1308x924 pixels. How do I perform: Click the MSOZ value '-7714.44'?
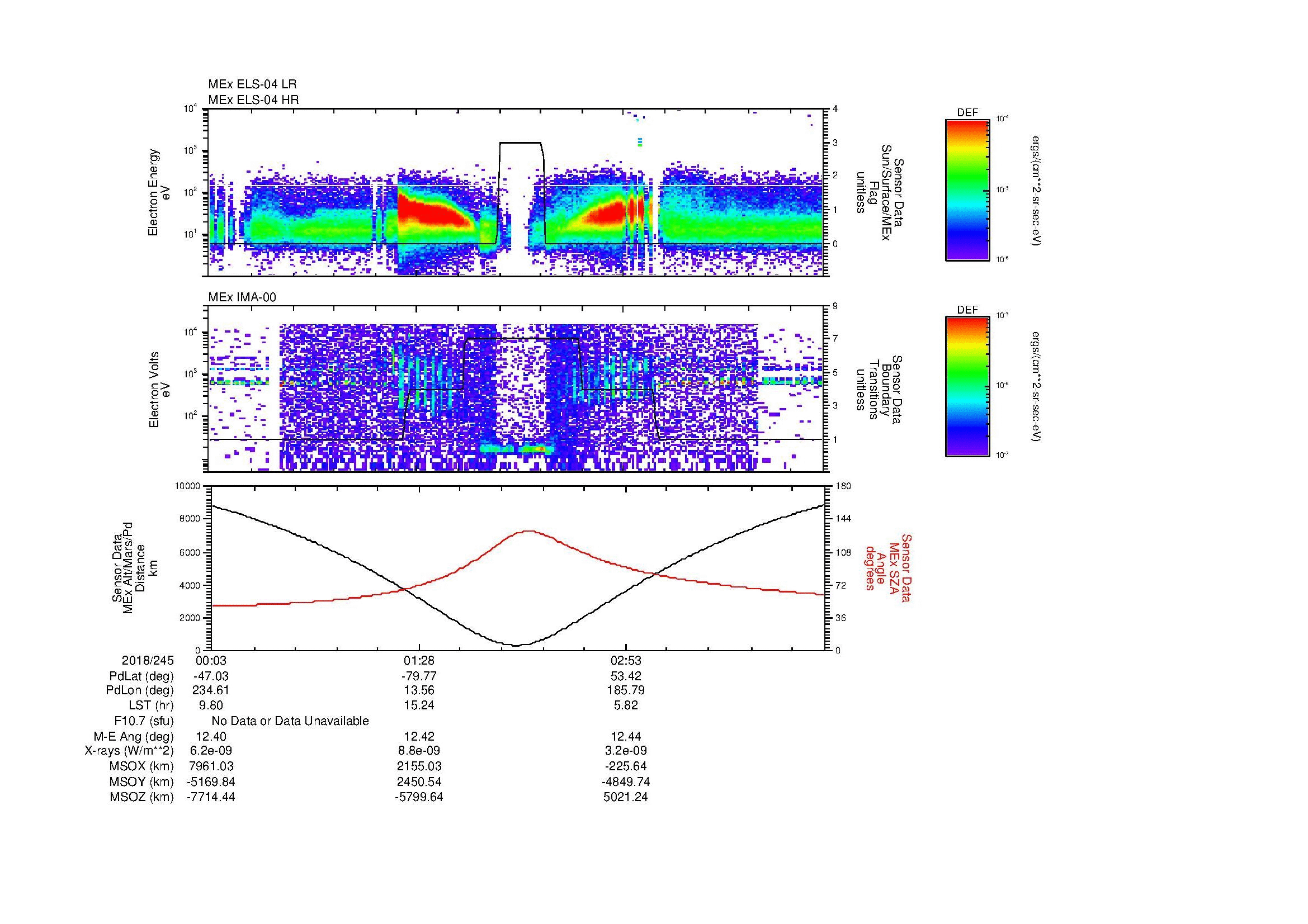click(211, 797)
